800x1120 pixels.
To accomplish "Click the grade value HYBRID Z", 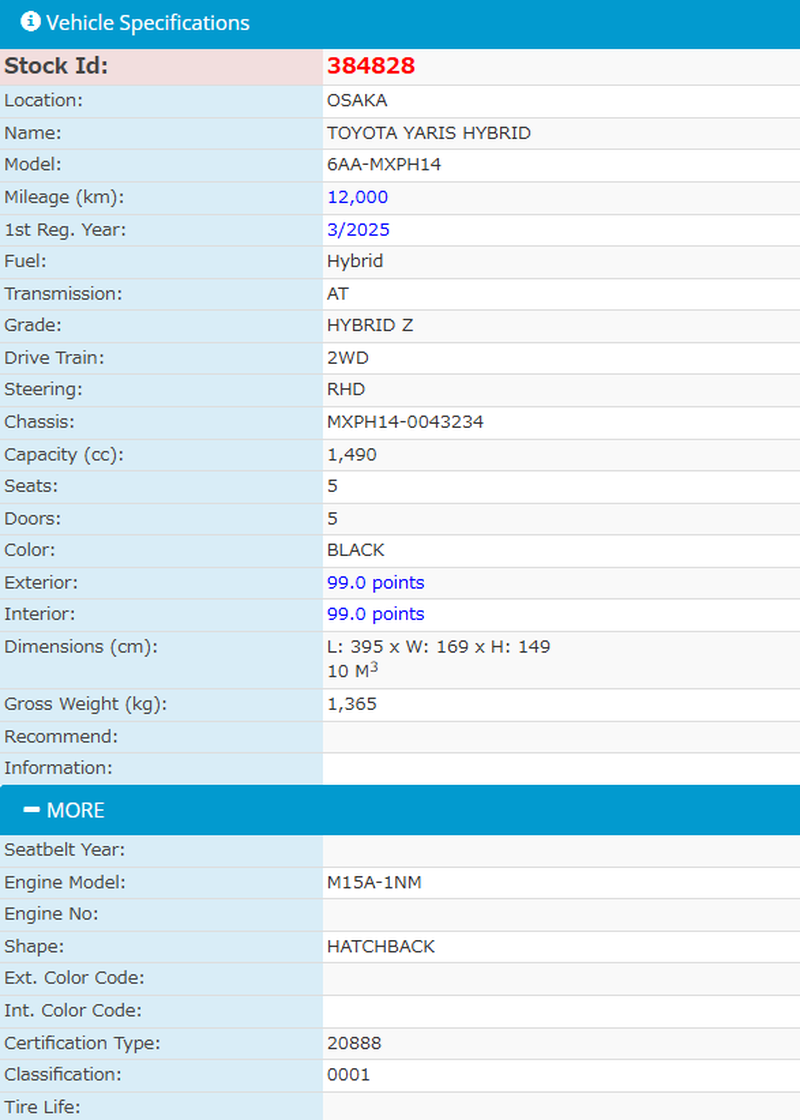I will pos(370,325).
